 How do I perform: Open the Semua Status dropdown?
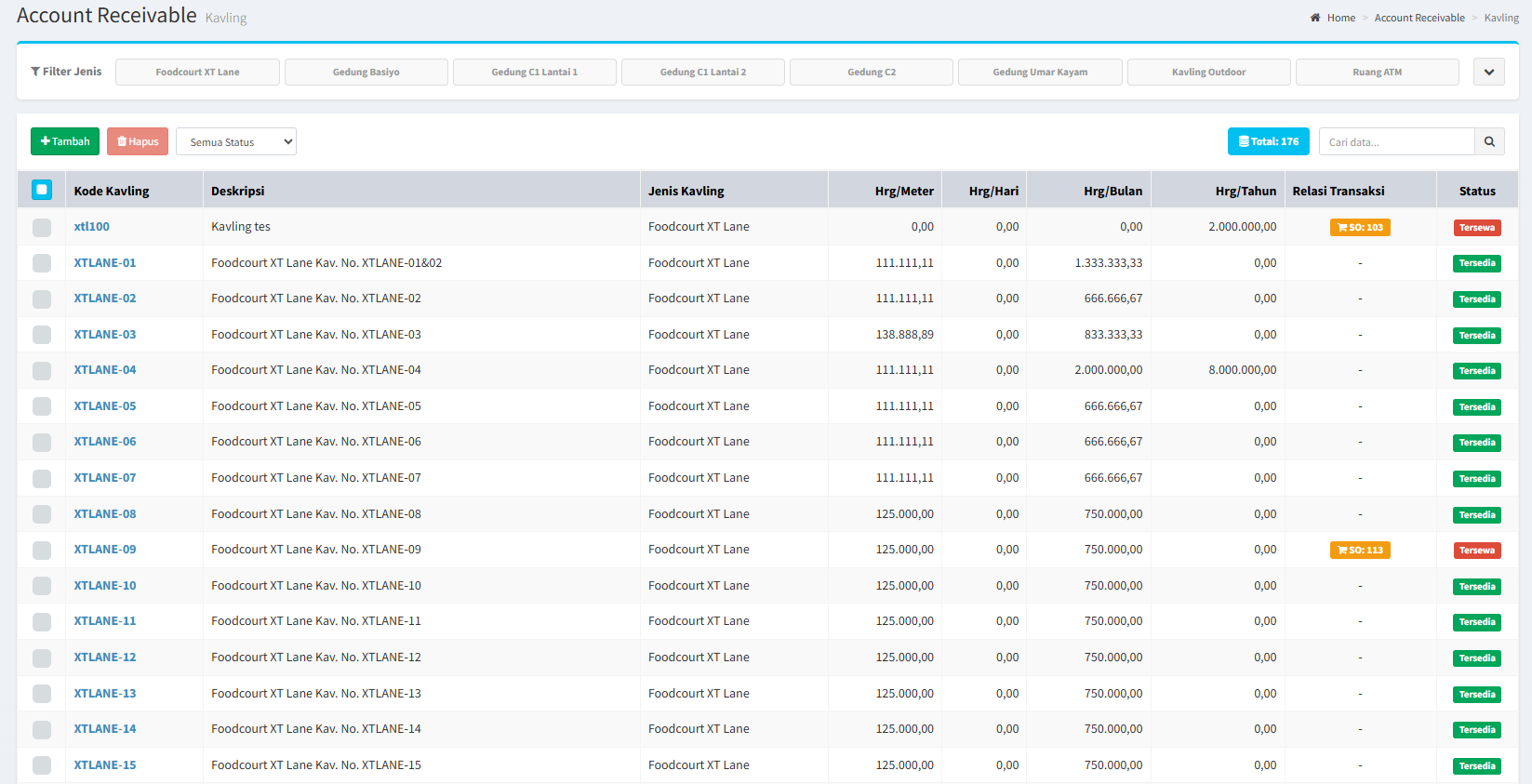click(236, 141)
